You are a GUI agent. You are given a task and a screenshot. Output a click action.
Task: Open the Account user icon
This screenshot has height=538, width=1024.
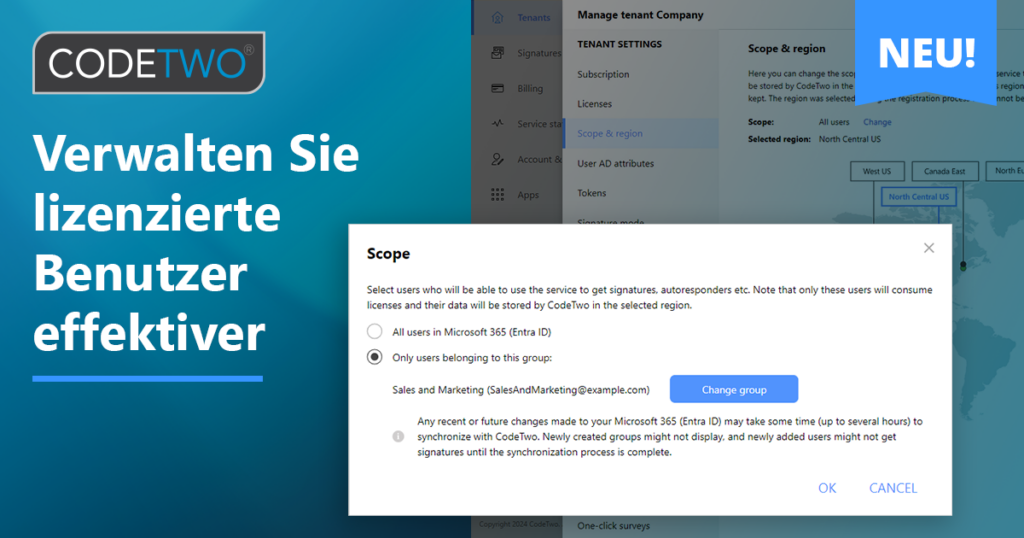coord(498,159)
